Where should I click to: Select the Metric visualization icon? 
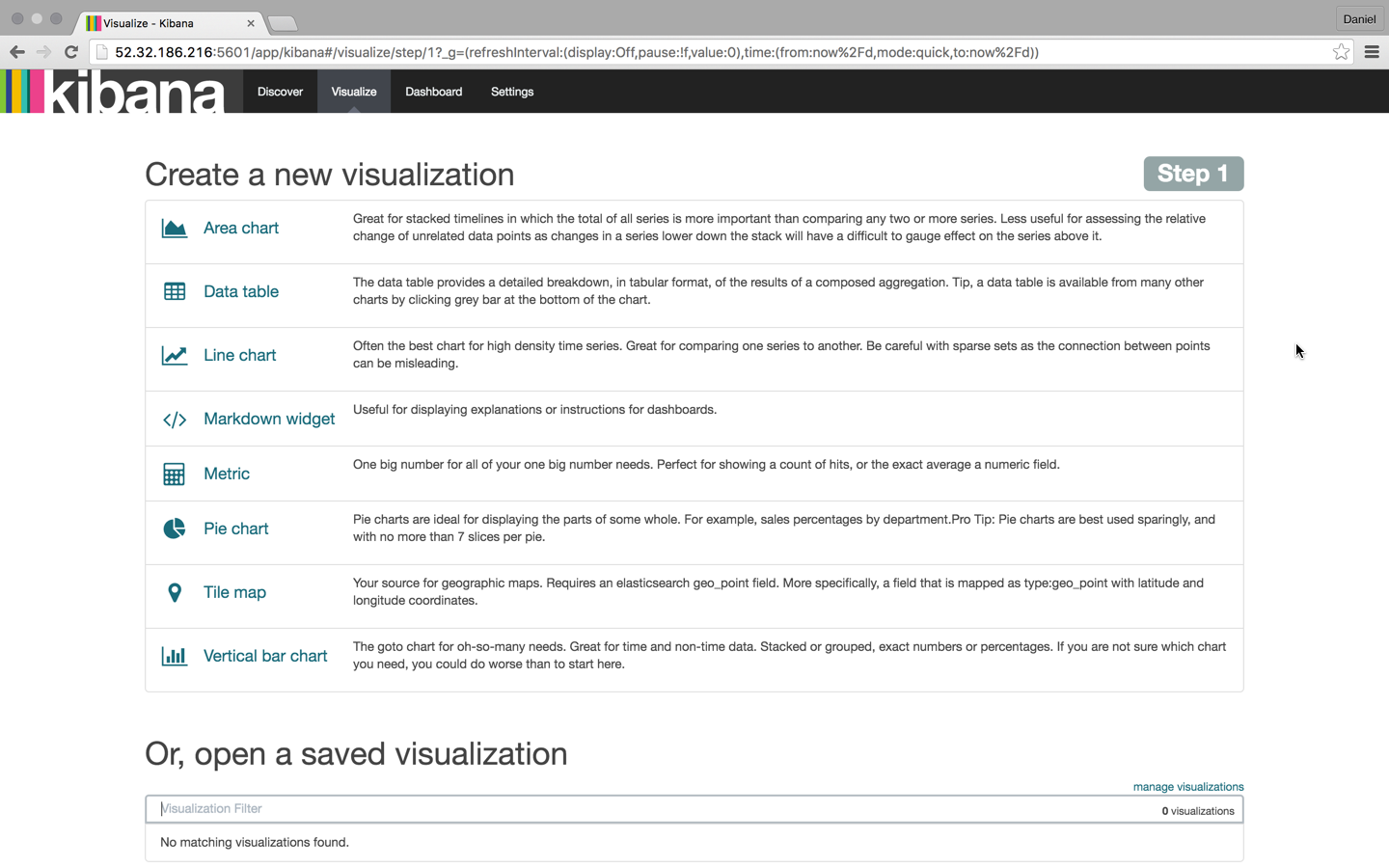pyautogui.click(x=174, y=474)
